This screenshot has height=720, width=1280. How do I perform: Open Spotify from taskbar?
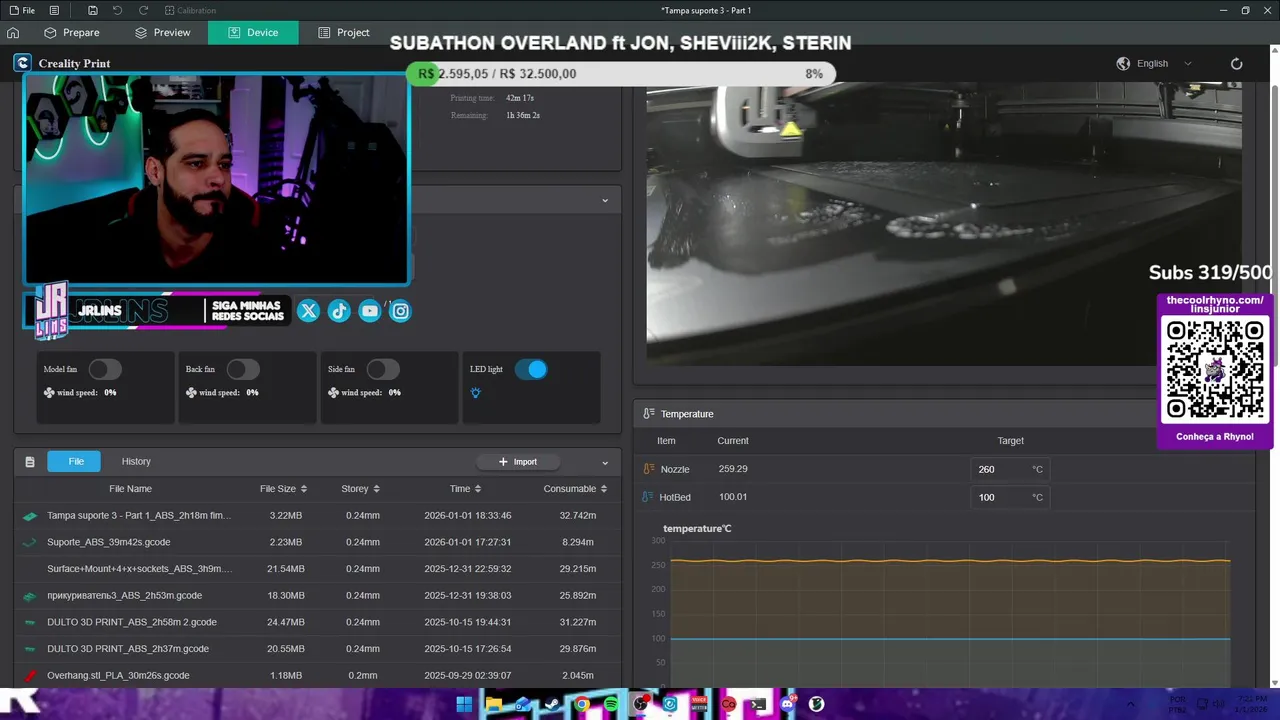pyautogui.click(x=611, y=704)
